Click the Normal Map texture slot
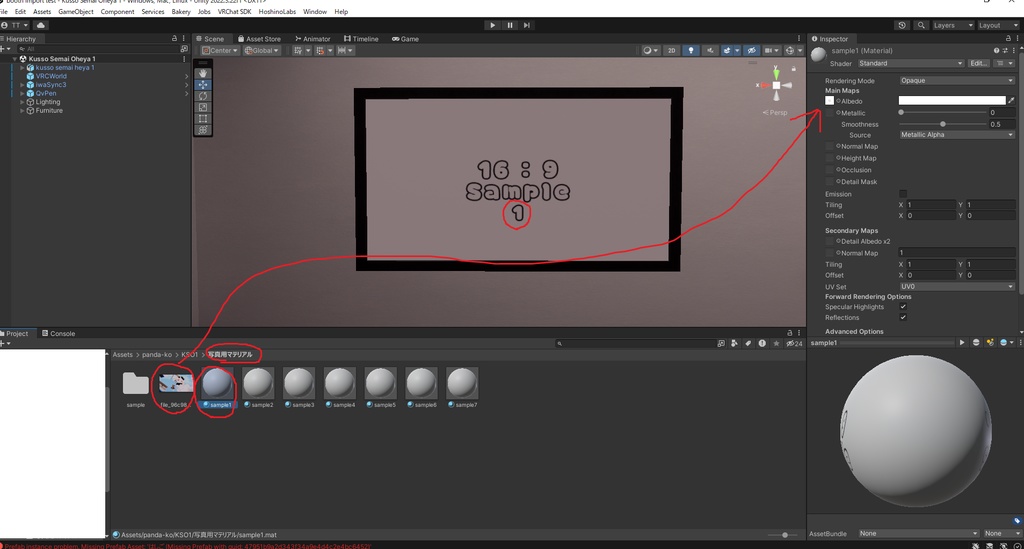1024x549 pixels. point(829,146)
